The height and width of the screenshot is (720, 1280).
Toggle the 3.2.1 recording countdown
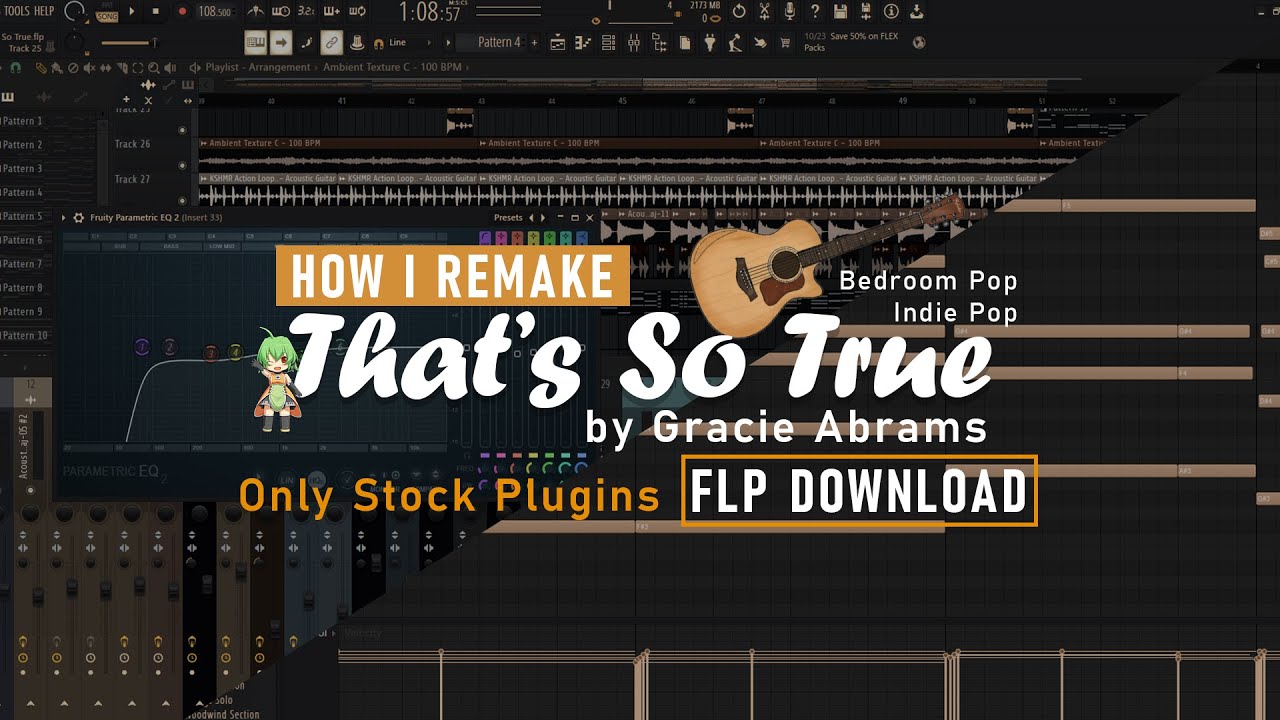click(x=306, y=12)
